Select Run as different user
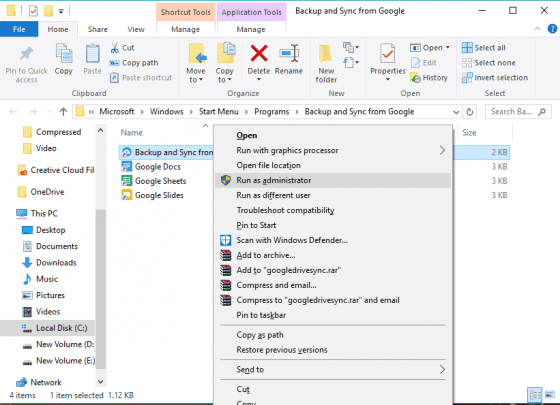This screenshot has width=560, height=405. pos(333,195)
